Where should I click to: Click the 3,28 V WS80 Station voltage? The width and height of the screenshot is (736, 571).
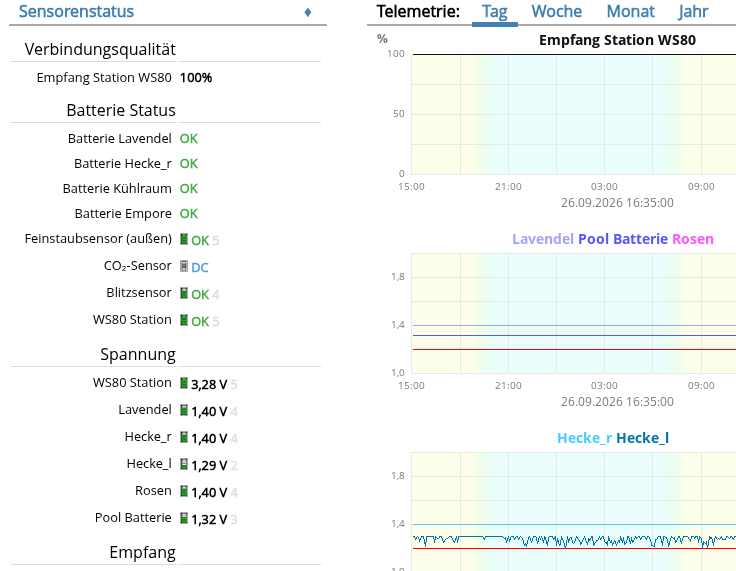(x=209, y=385)
